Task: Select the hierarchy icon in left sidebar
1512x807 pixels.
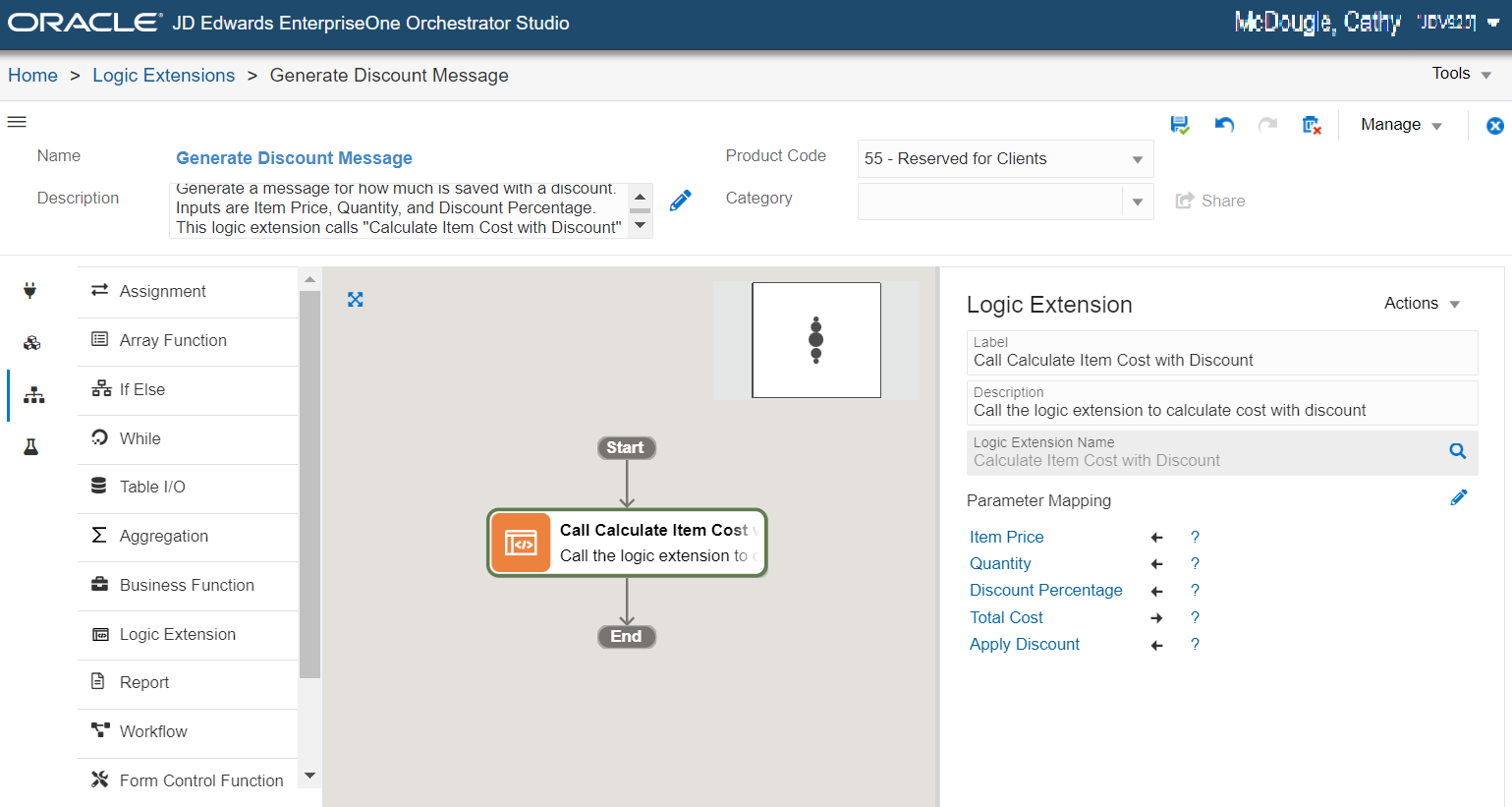Action: tap(34, 395)
